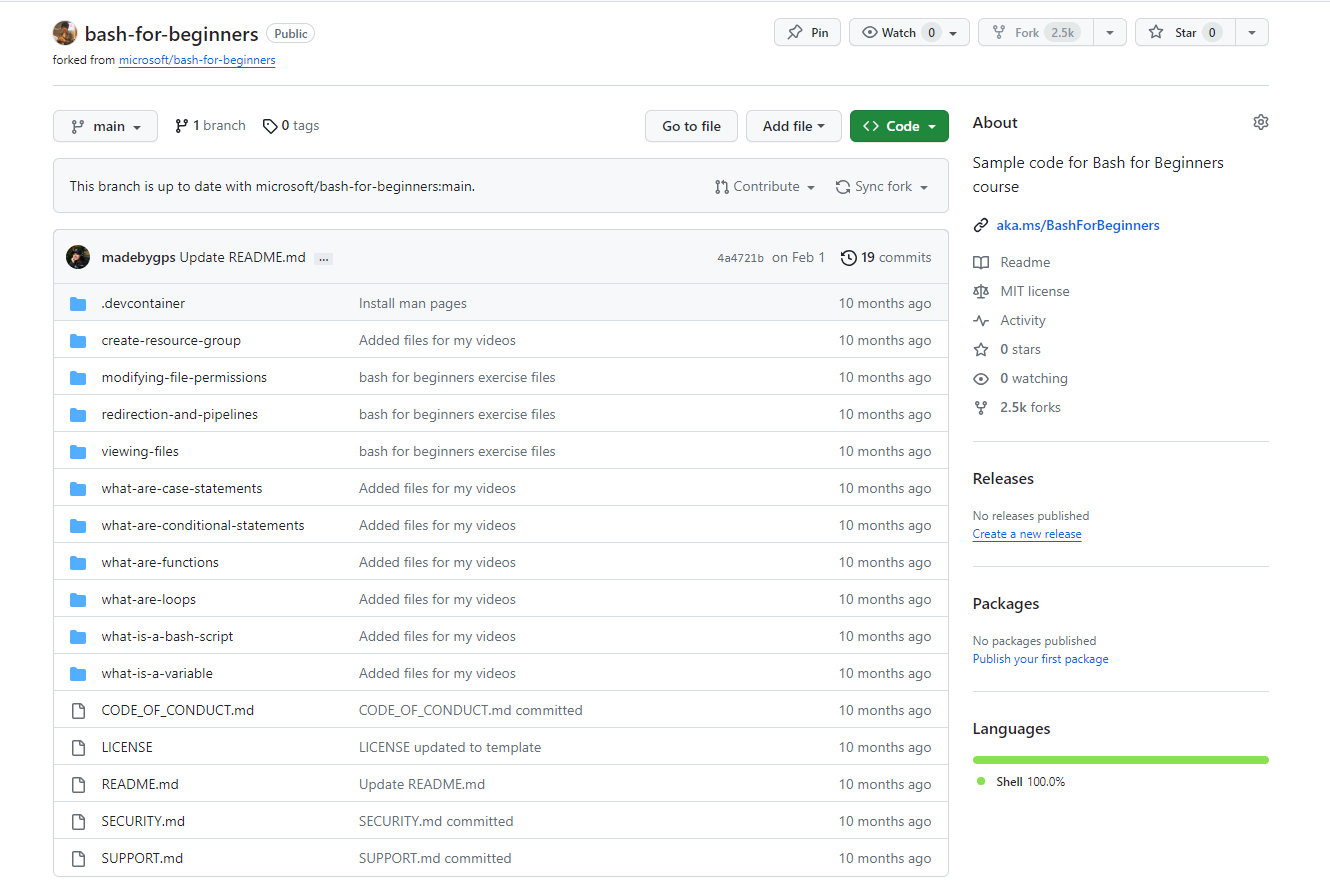Image resolution: width=1330 pixels, height=884 pixels.
Task: Open the what-is-a-bash-script folder
Action: pos(167,636)
